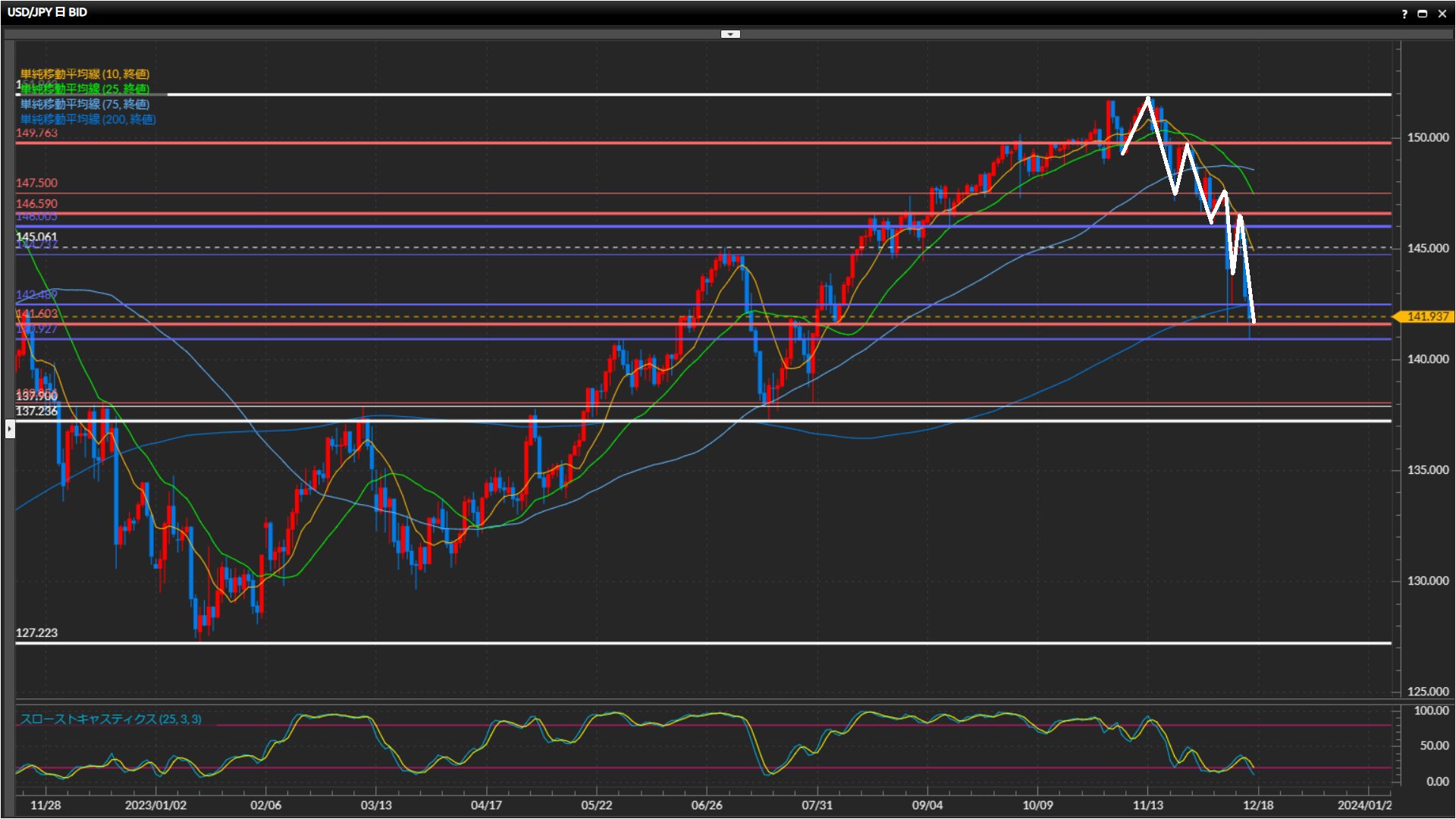Image resolution: width=1456 pixels, height=819 pixels.
Task: Click the USD/JPY 日 BID title bar
Action: point(47,12)
